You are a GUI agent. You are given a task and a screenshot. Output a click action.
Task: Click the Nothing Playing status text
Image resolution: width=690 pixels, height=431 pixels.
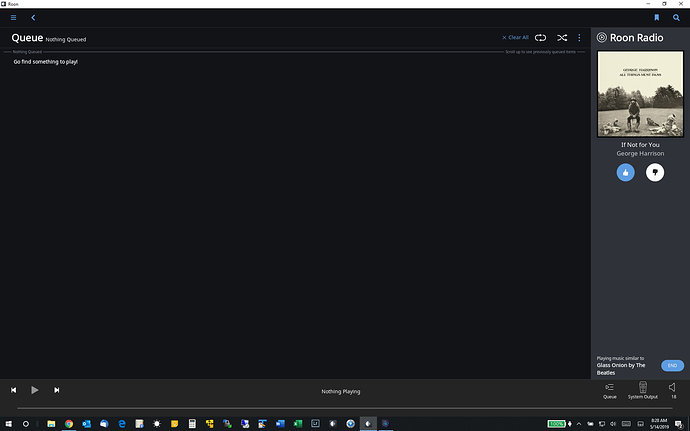click(341, 391)
